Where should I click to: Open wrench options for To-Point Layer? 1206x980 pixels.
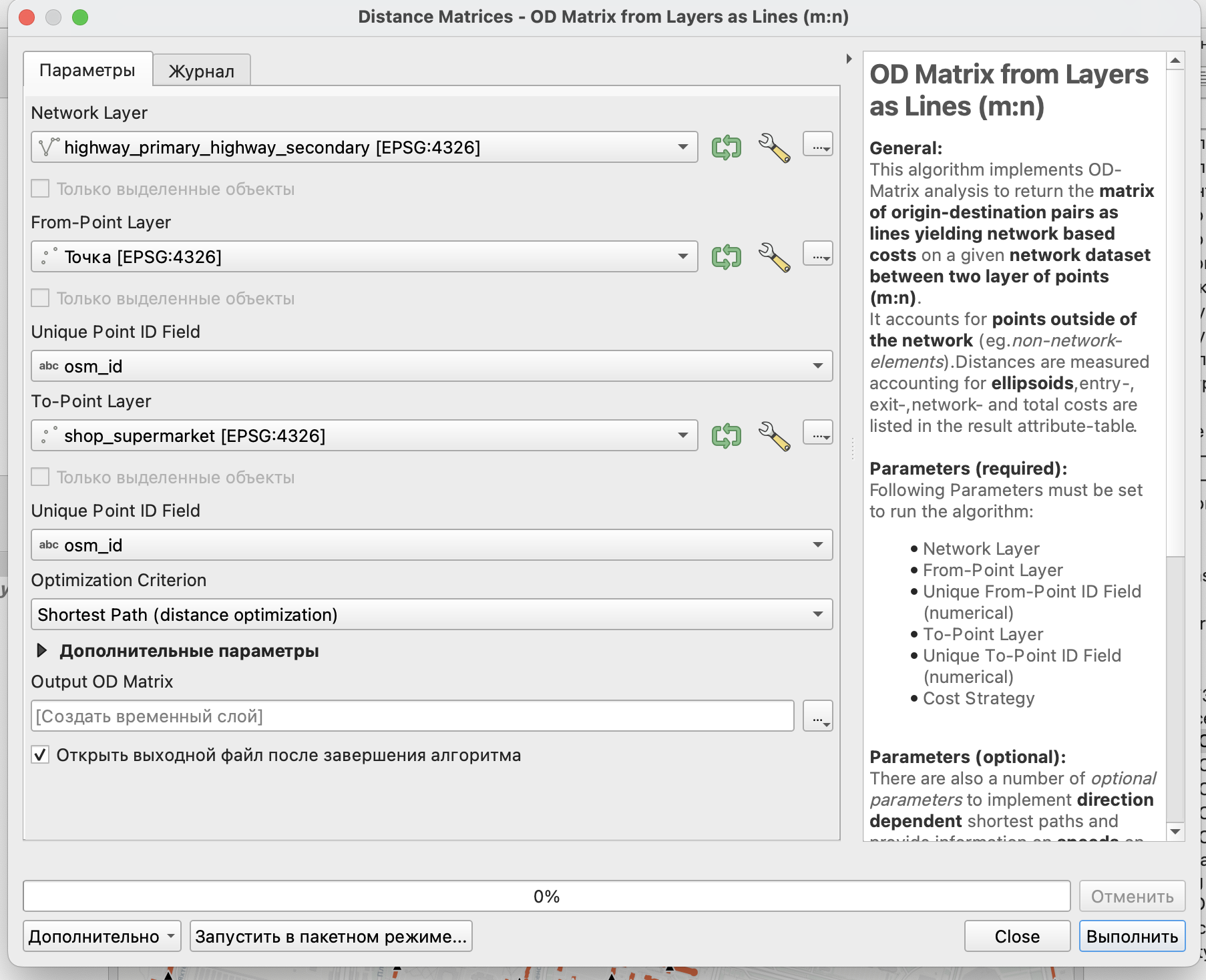774,435
